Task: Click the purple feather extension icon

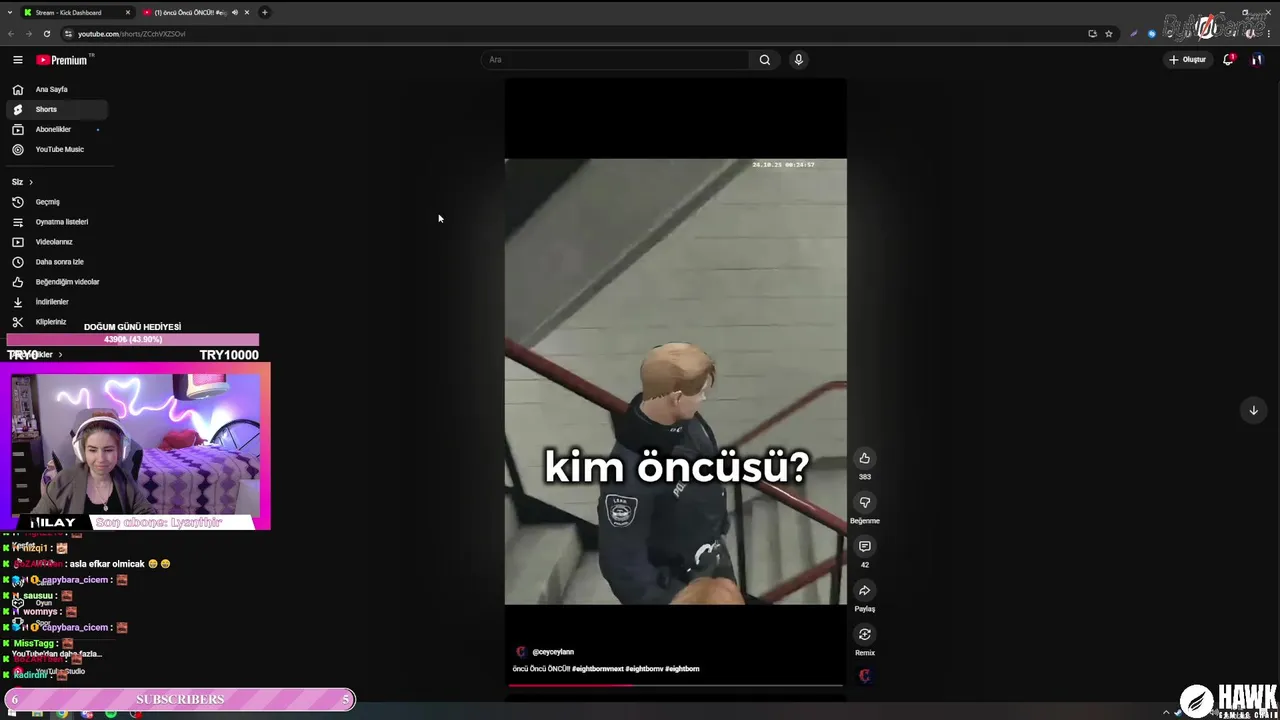Action: click(x=1134, y=34)
